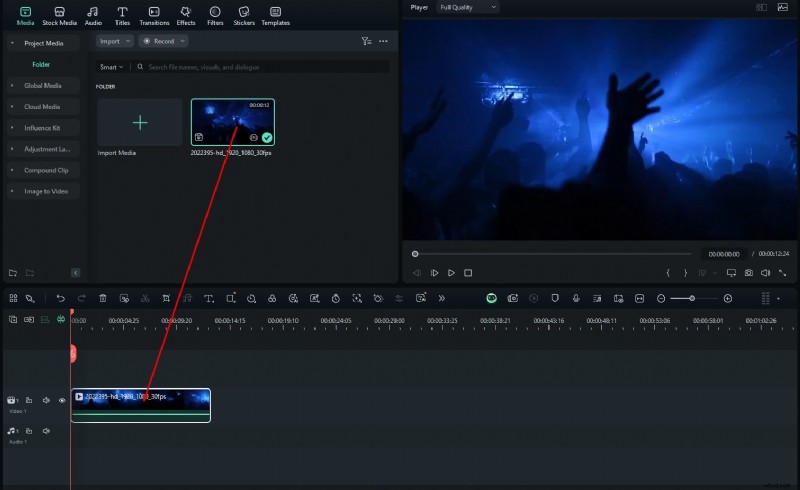Collapse the media sidebar panel arrow

coord(76,273)
